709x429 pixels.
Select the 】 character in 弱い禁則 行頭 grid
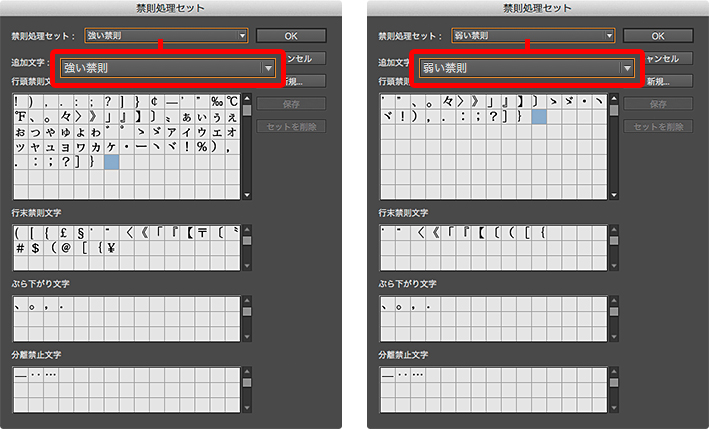click(x=520, y=102)
